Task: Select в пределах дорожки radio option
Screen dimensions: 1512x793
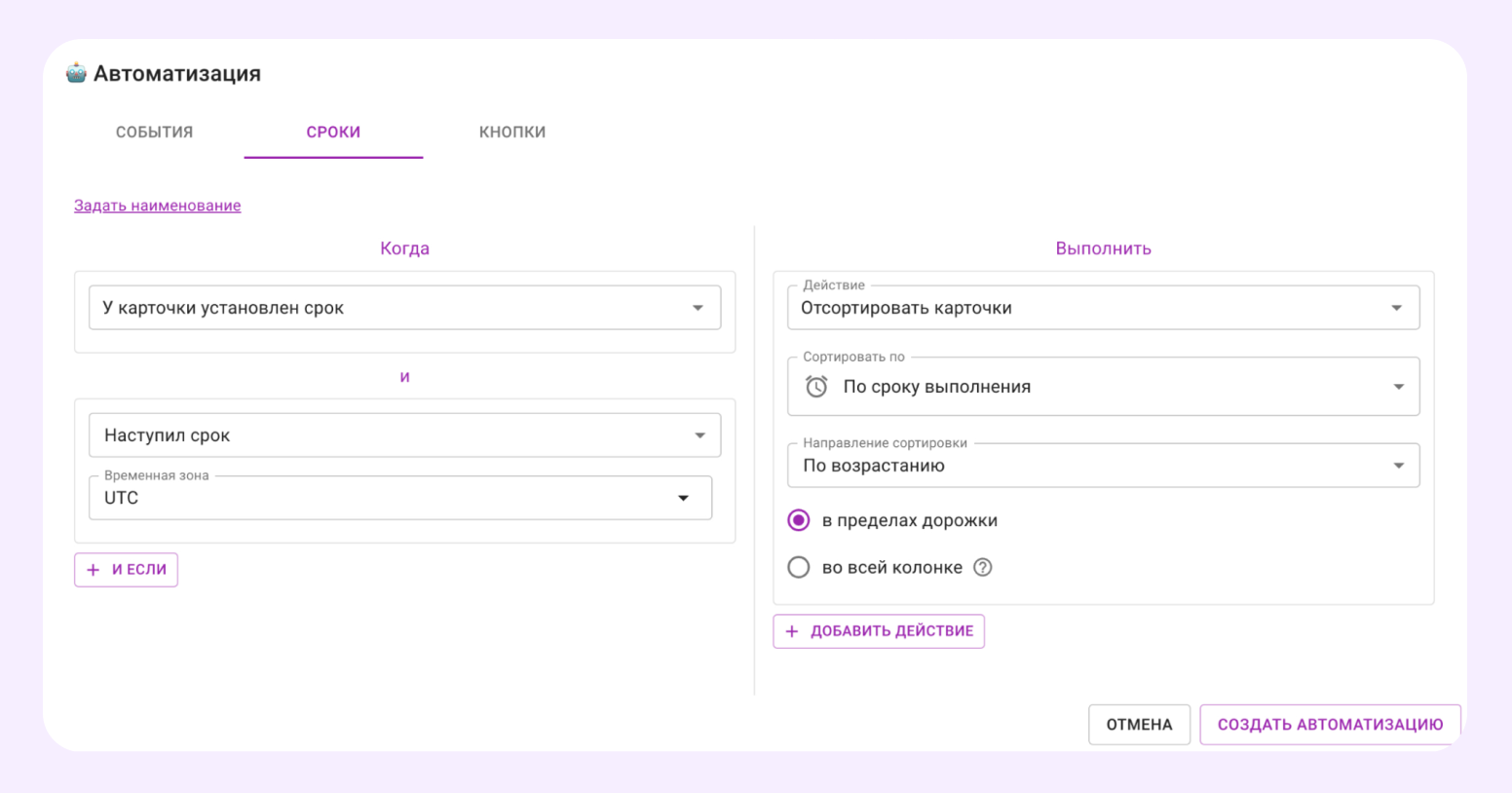Action: point(799,520)
